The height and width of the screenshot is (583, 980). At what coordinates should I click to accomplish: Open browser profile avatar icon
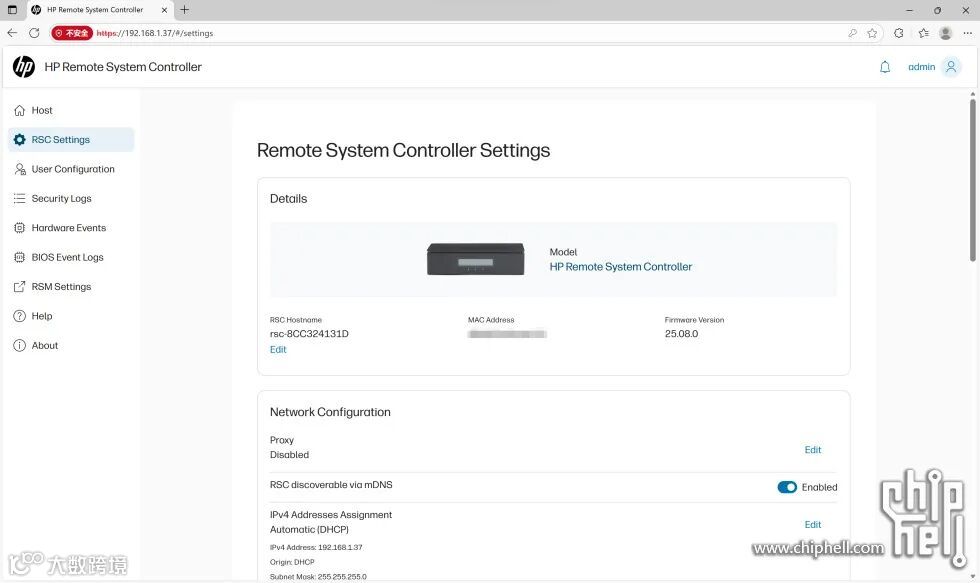pos(945,33)
